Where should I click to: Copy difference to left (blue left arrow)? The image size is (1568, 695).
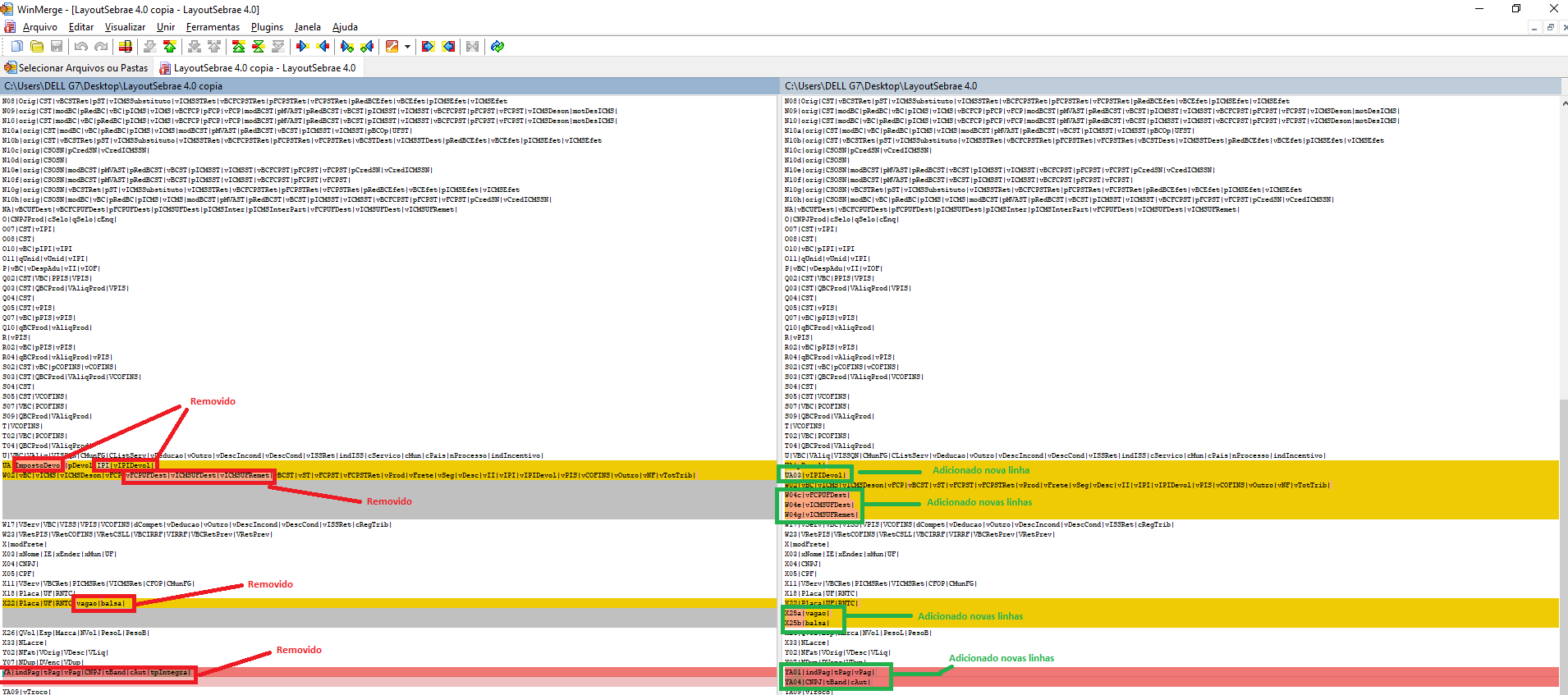coord(323,47)
